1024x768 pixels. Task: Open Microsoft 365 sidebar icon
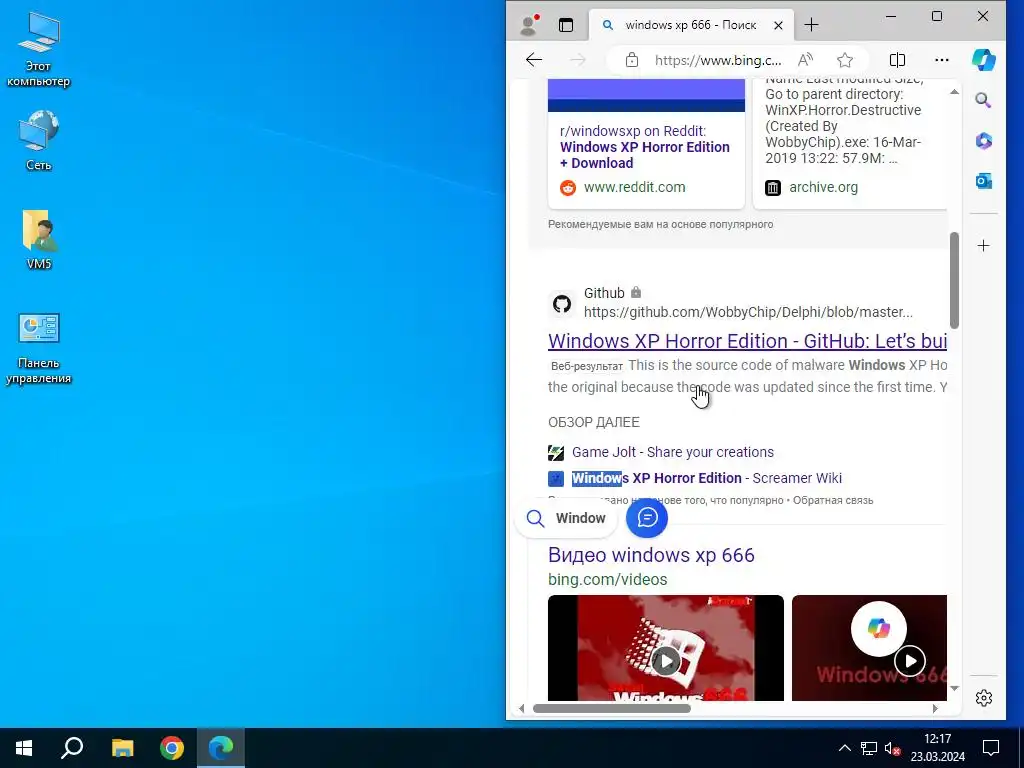pyautogui.click(x=984, y=140)
